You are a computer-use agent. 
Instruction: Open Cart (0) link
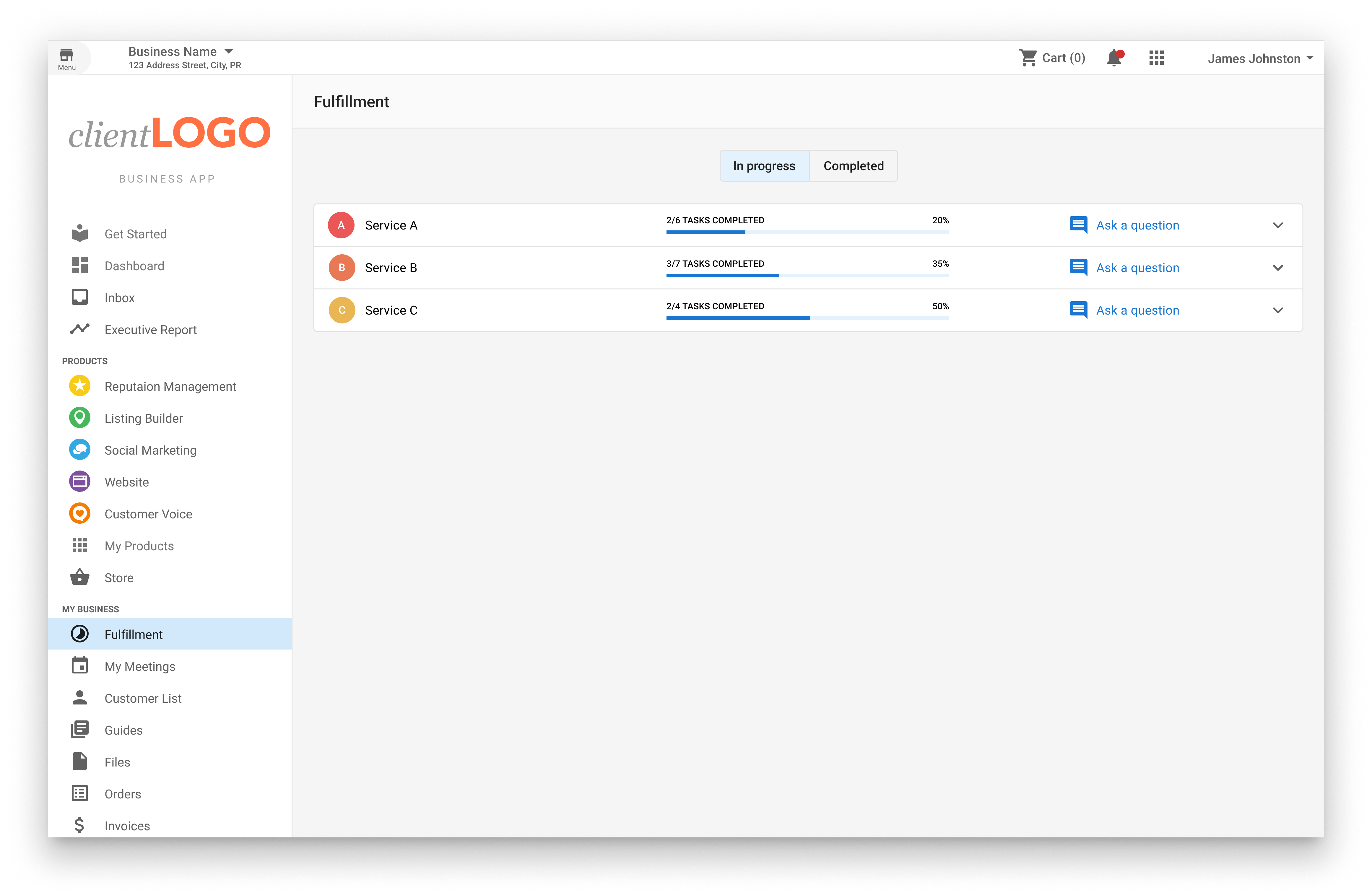(x=1064, y=58)
